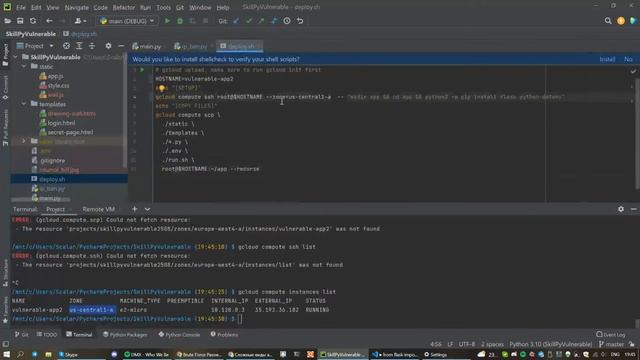Open Windows Start menu
This screenshot has height=360, width=640.
pos(7,354)
